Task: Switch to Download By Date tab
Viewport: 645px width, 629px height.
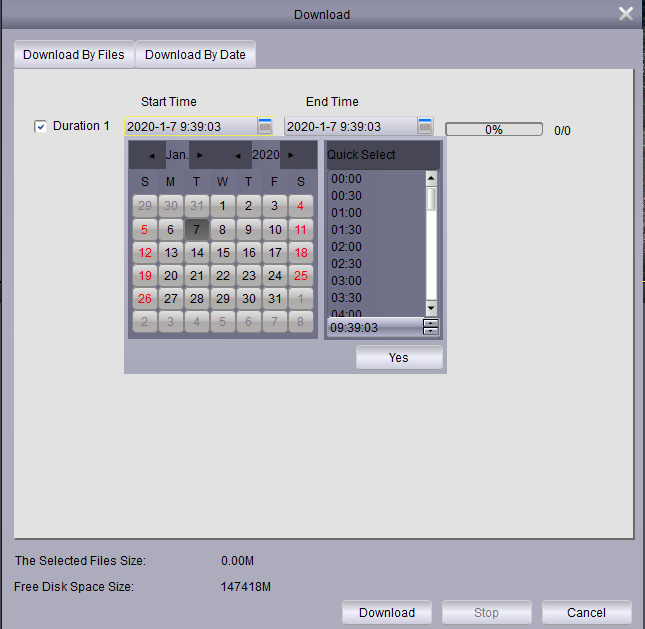Action: (195, 54)
